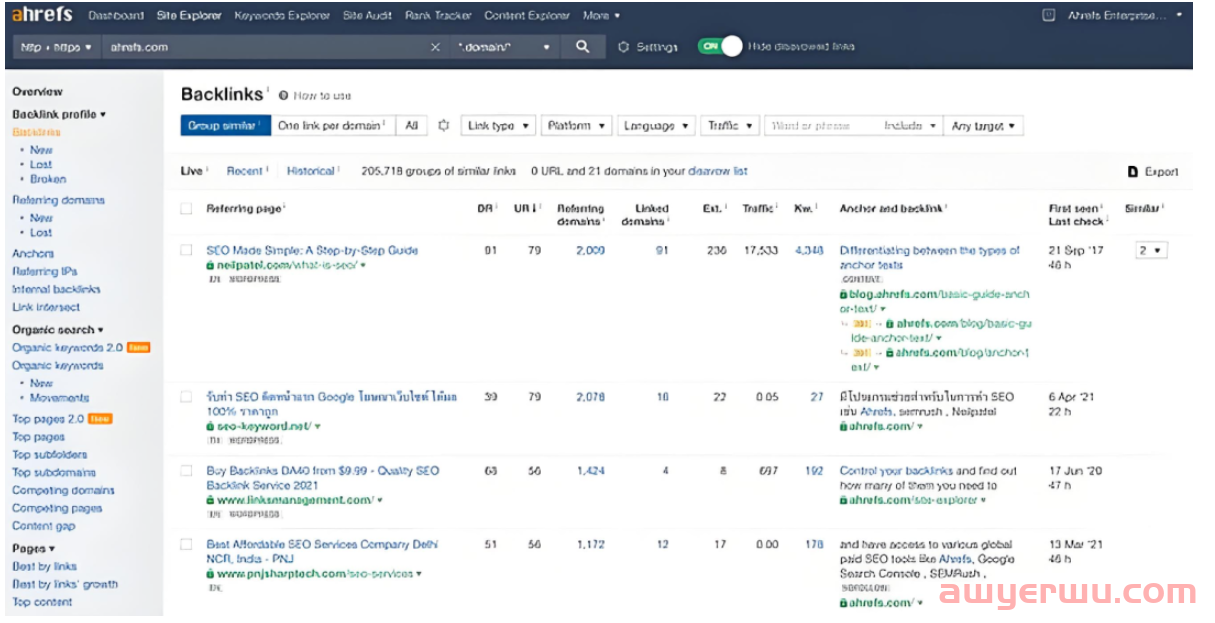The image size is (1215, 623).
Task: Open Site Audit in top navigation
Action: pos(368,16)
